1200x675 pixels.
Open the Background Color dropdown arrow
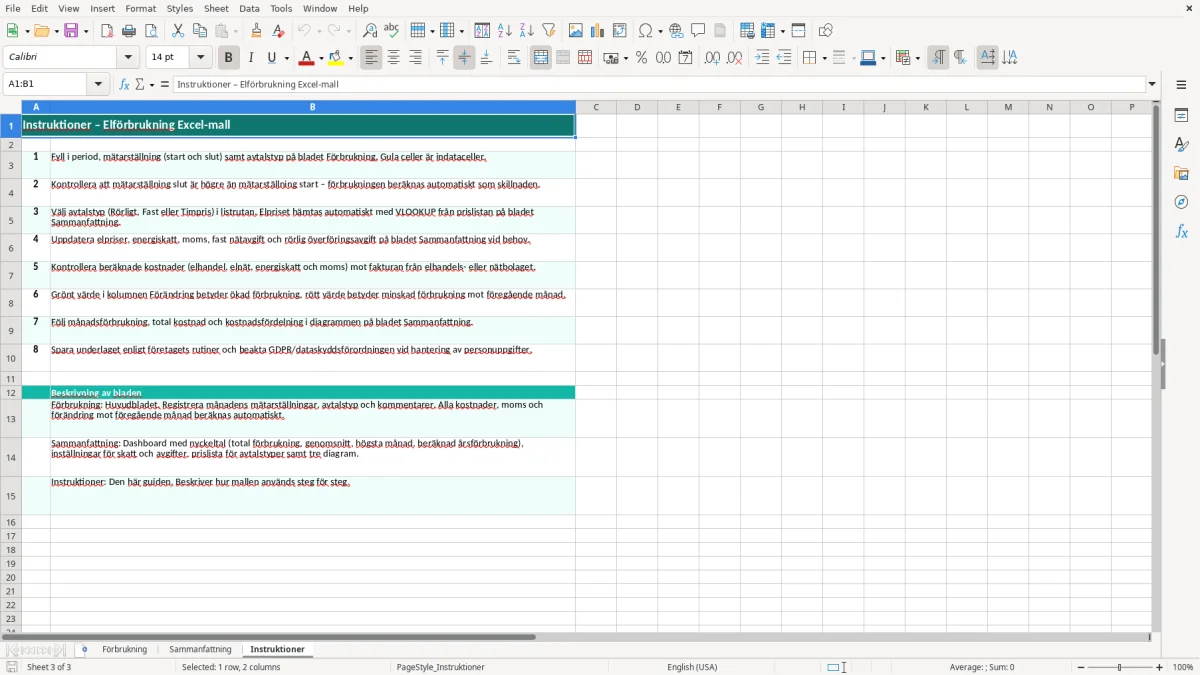point(351,58)
